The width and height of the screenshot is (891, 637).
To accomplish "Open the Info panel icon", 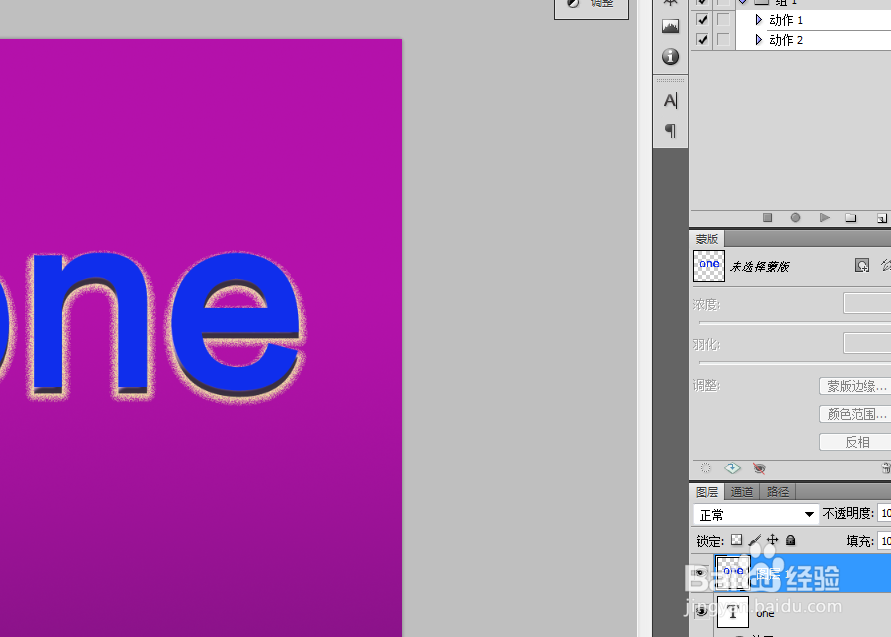I will [x=671, y=56].
